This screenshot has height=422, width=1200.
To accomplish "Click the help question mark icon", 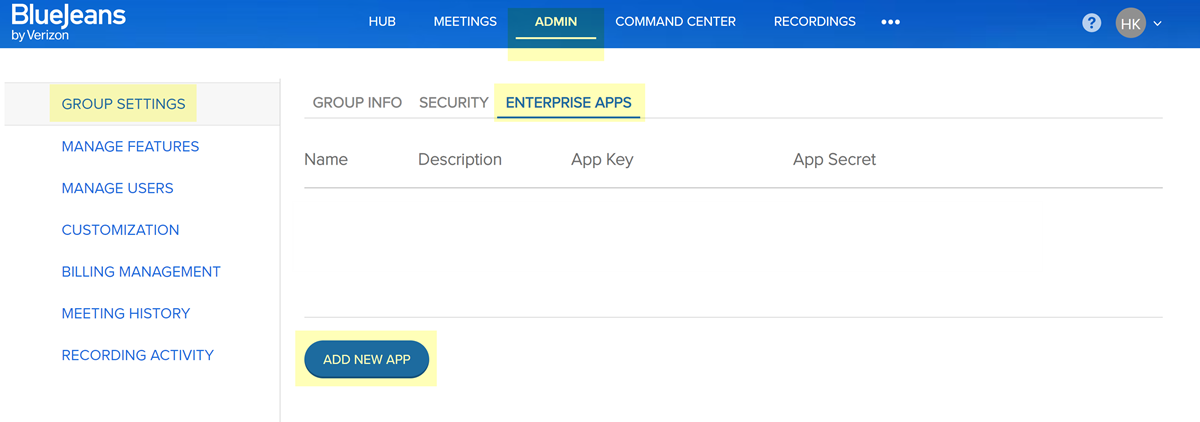I will tap(1092, 23).
